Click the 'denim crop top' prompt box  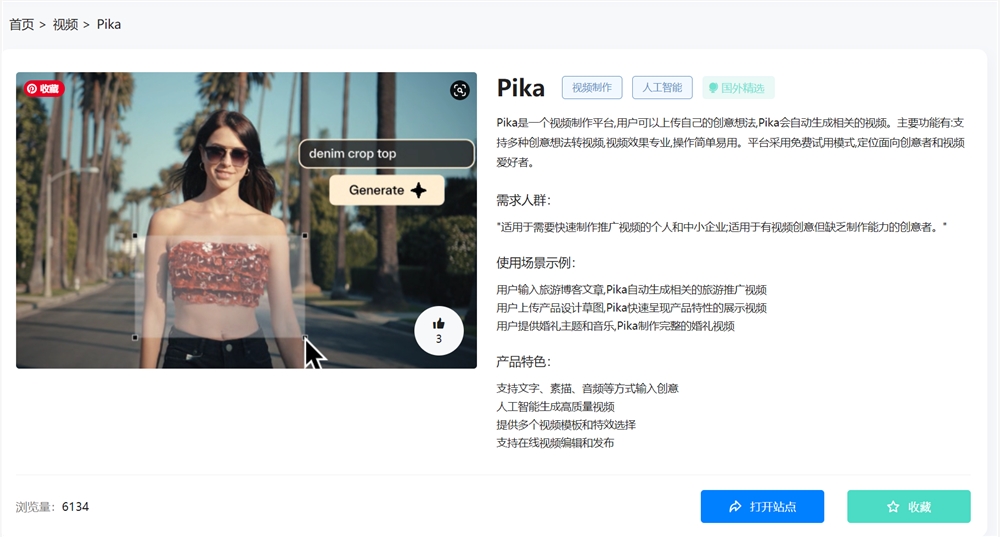[x=386, y=154]
